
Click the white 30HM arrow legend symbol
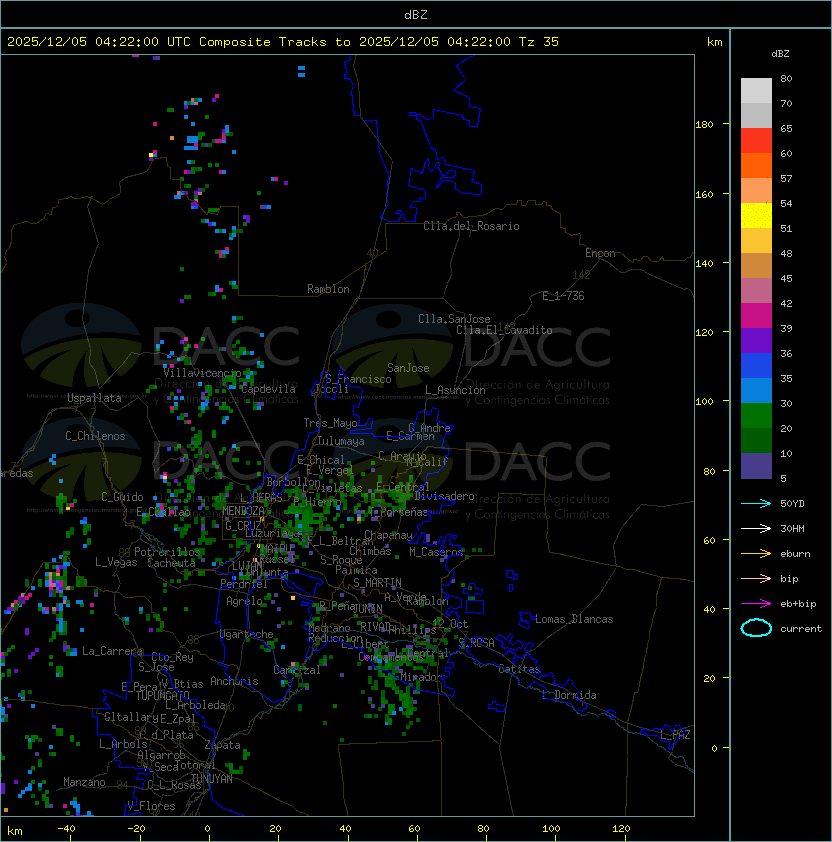click(756, 528)
